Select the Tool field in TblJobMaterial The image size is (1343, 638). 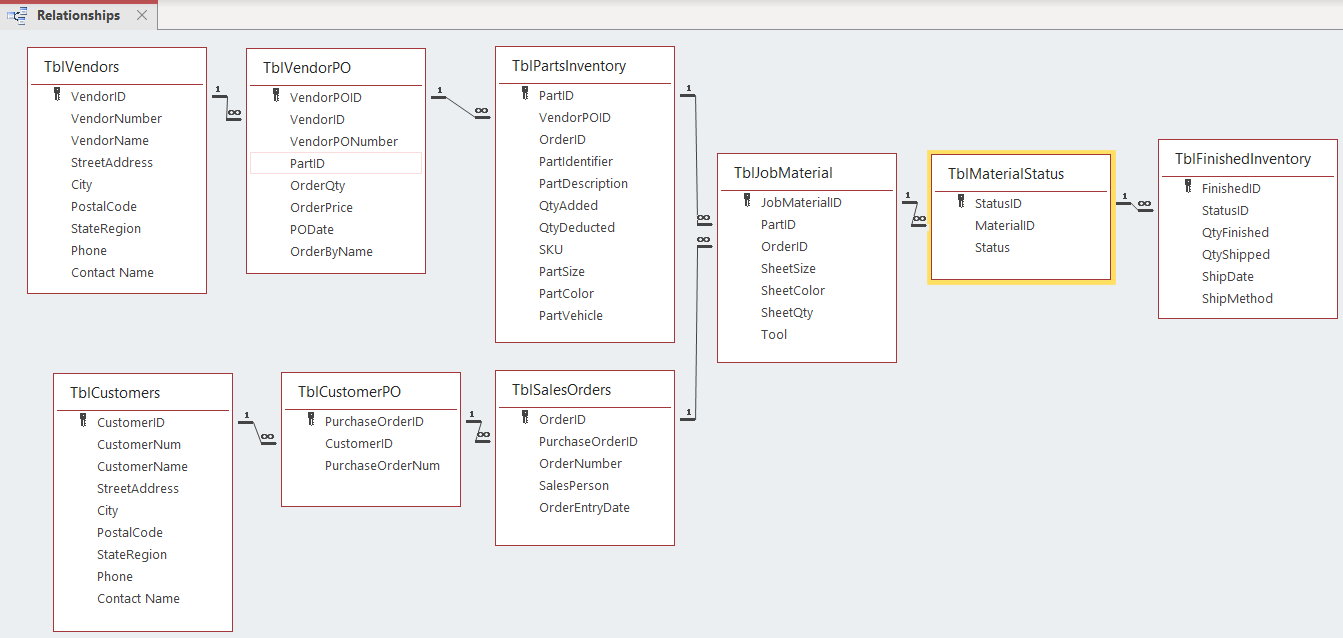coord(774,334)
